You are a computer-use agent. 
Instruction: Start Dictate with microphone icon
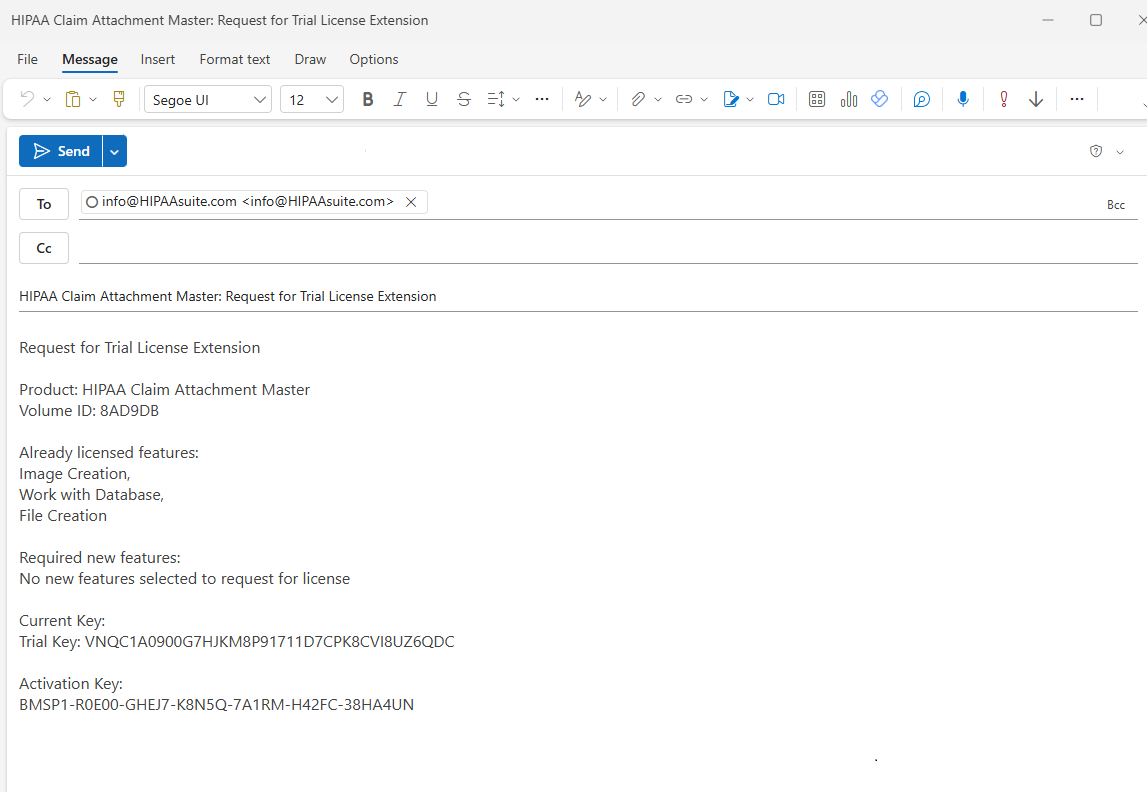963,99
